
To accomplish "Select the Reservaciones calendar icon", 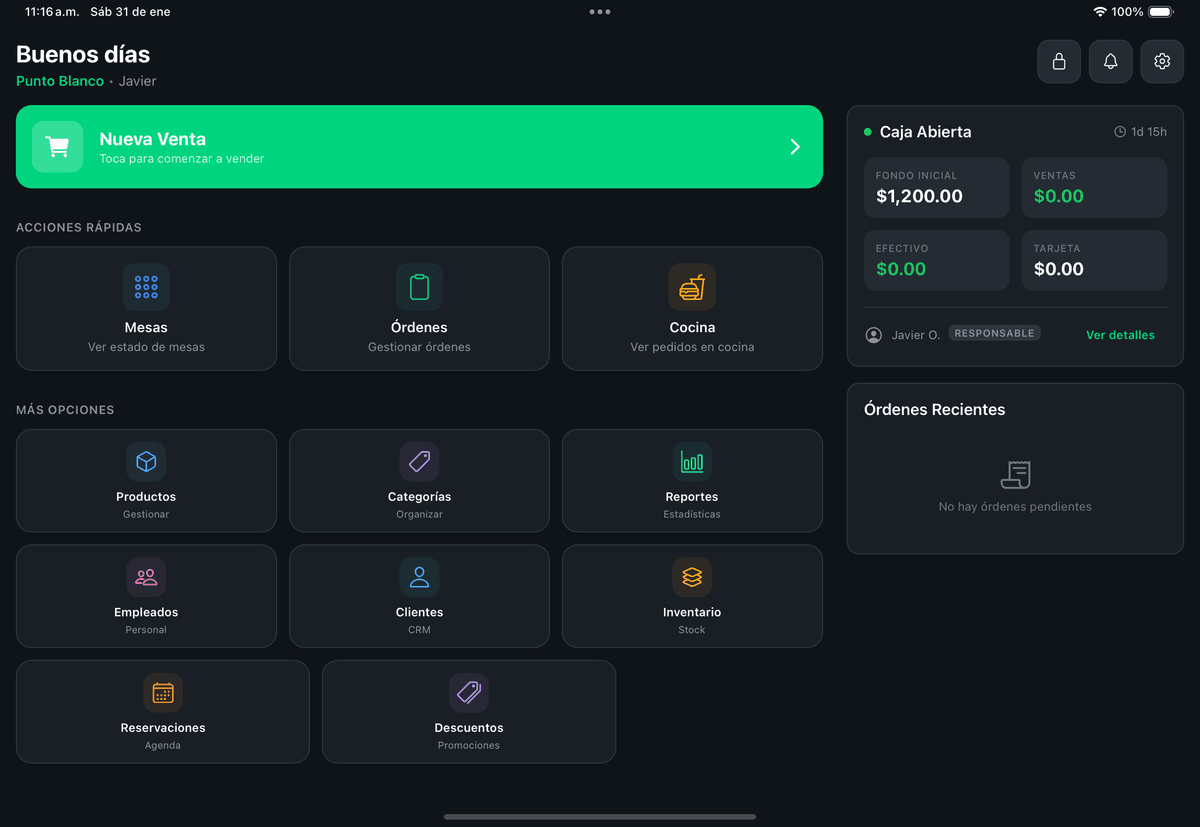I will coord(162,692).
